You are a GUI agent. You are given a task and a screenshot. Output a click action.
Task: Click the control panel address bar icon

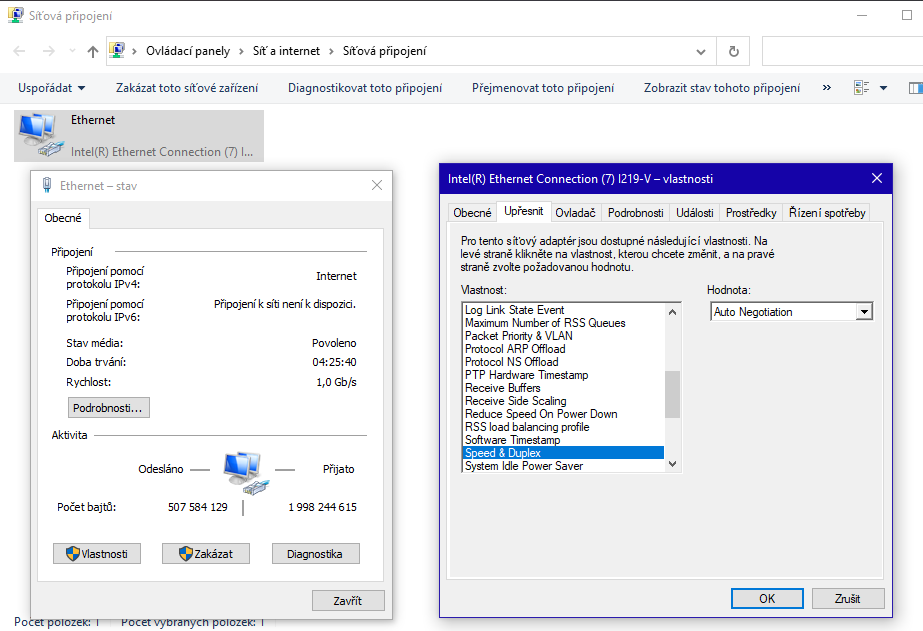pyautogui.click(x=119, y=51)
